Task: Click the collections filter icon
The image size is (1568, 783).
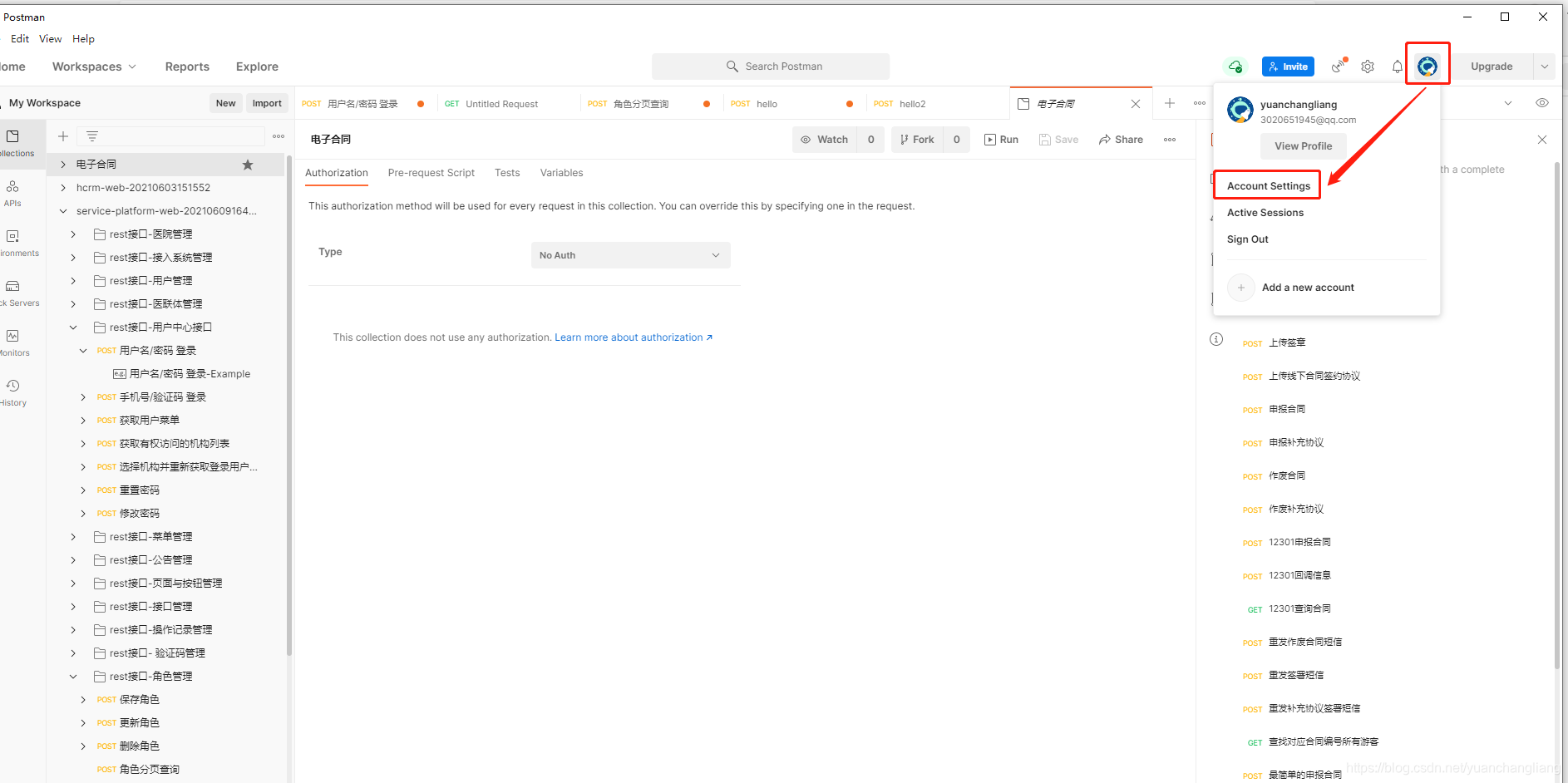Action: tap(92, 136)
